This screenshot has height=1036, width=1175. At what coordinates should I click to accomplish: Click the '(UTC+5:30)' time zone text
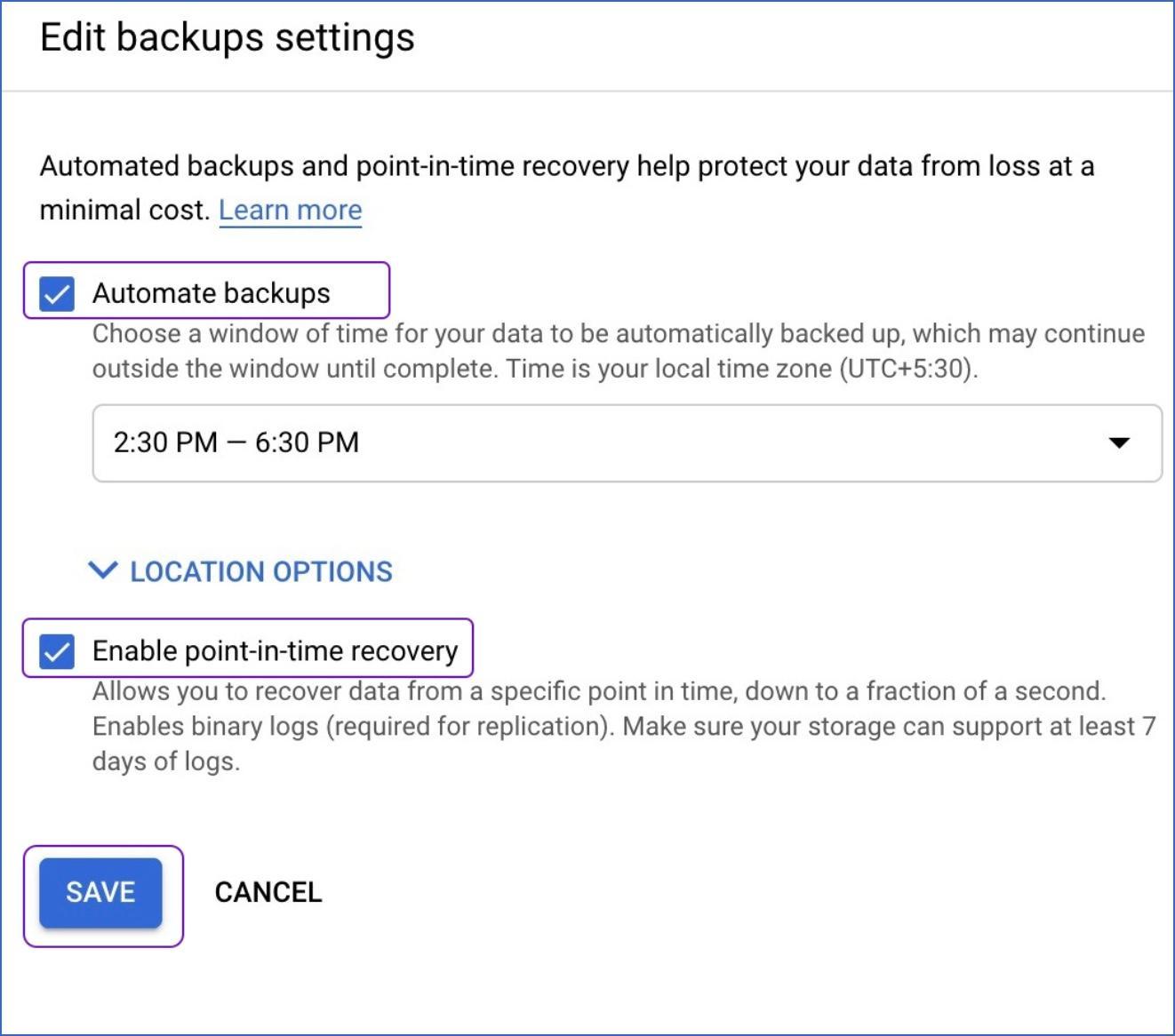click(907, 369)
